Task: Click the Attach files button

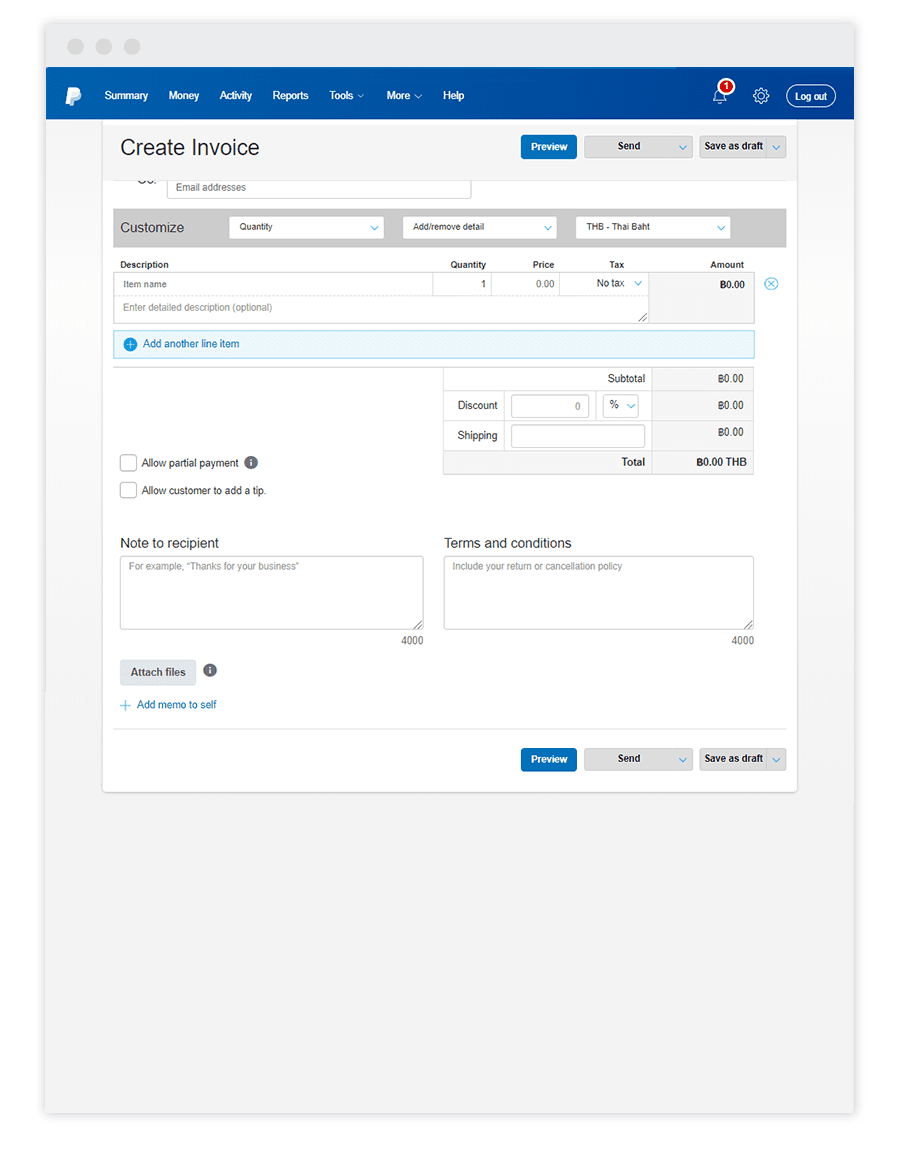Action: coord(158,672)
